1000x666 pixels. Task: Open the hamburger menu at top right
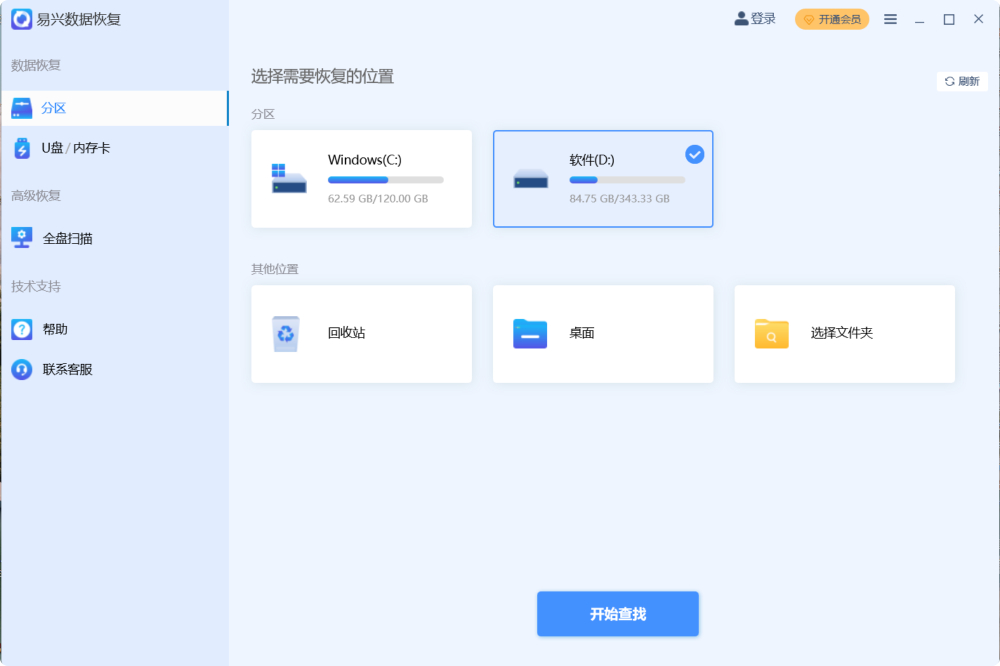tap(890, 18)
